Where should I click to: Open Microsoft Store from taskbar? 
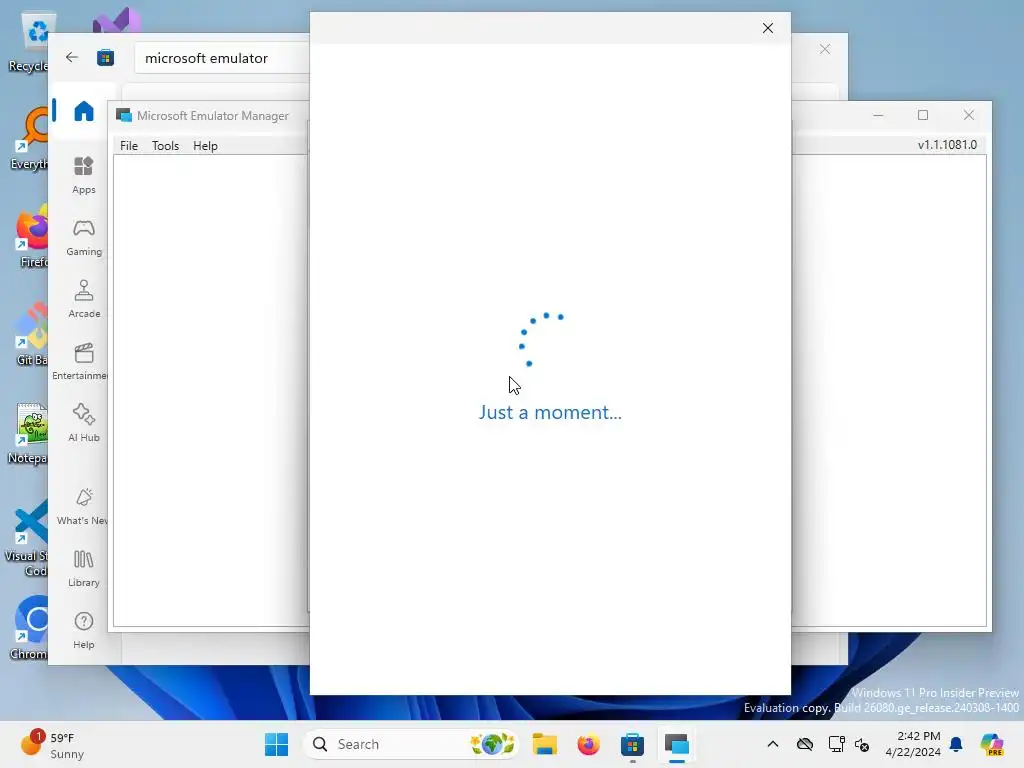(x=632, y=744)
